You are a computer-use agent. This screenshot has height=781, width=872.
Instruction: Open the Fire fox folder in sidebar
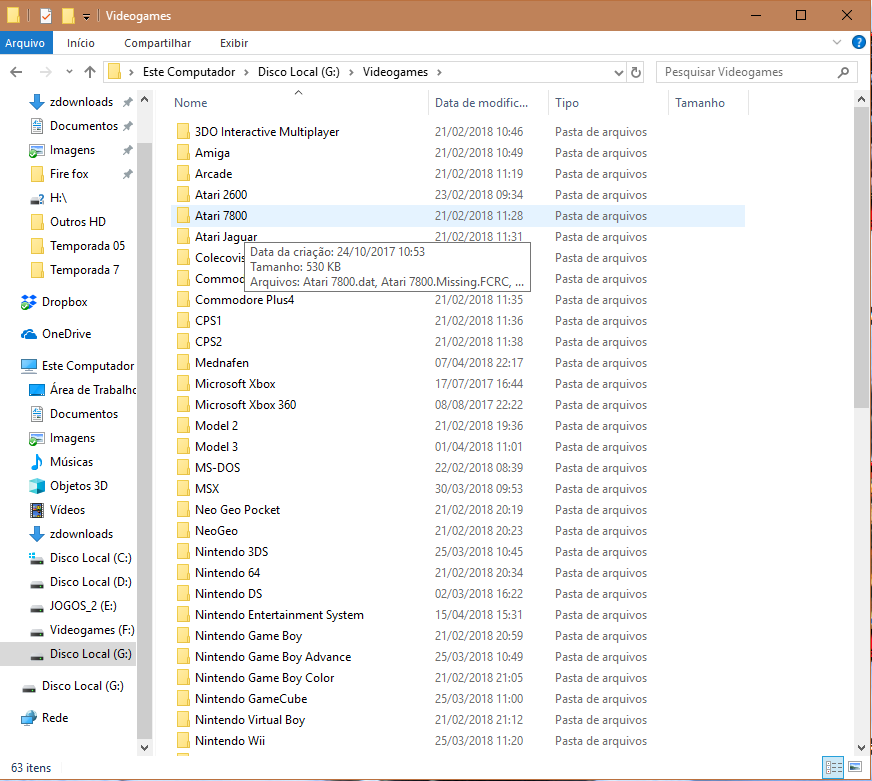click(x=69, y=174)
